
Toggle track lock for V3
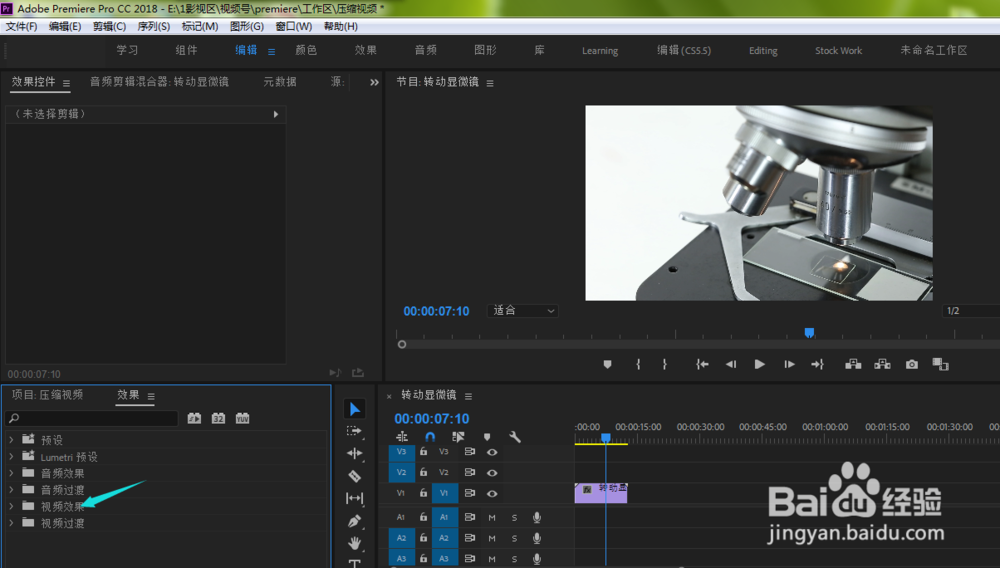(423, 452)
